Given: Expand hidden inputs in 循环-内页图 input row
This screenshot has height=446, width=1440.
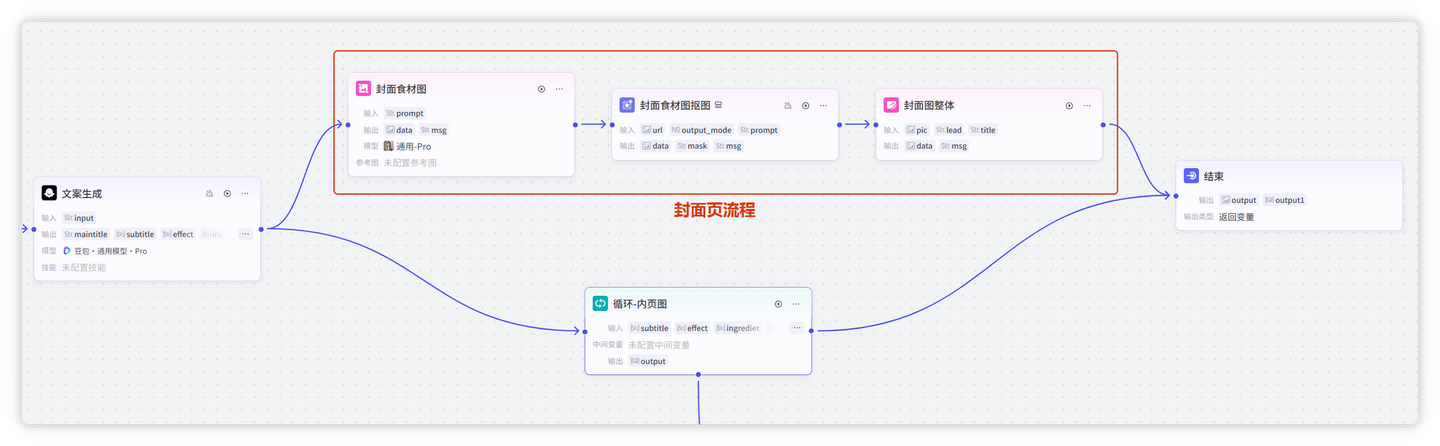Looking at the screenshot, I should [796, 328].
